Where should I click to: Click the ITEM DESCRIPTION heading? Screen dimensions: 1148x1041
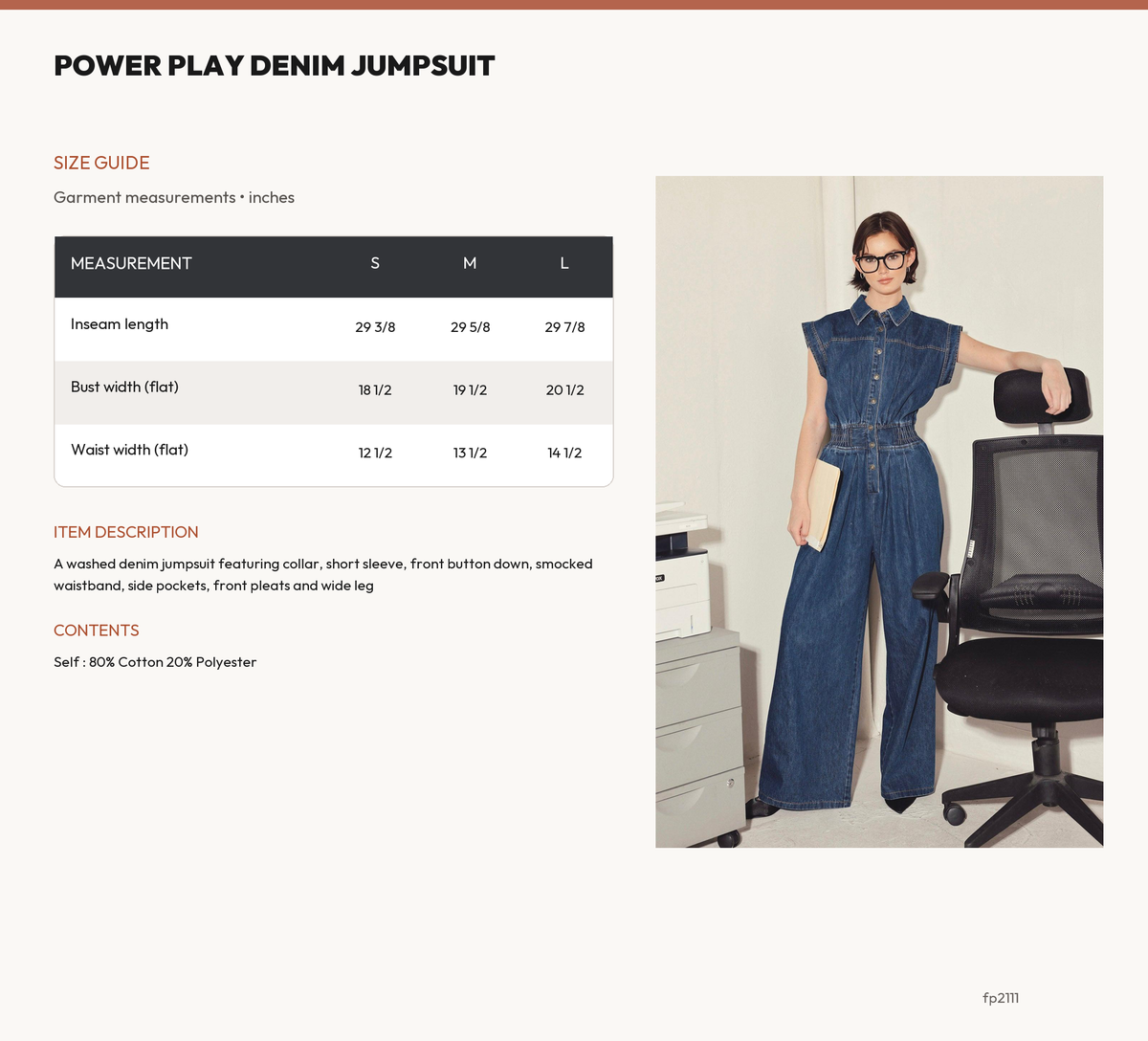(x=126, y=532)
